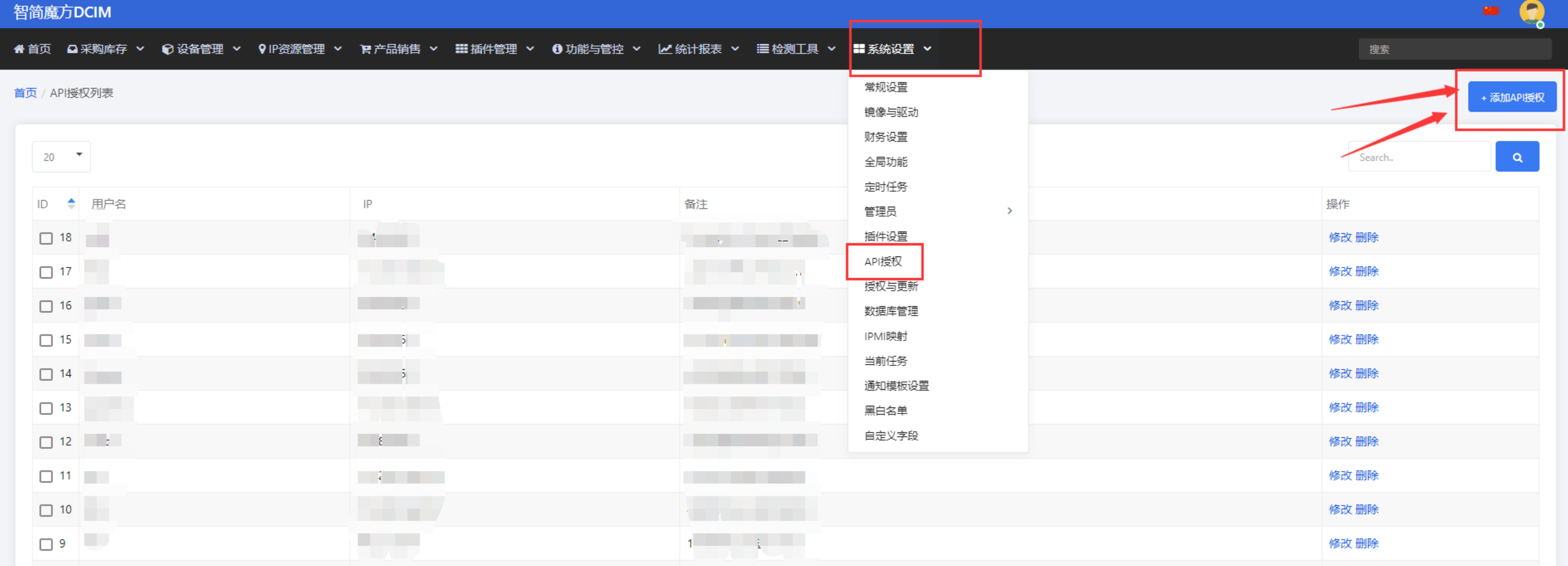Viewport: 1568px width, 566px height.
Task: Tick the checkbox for row ID 10
Action: pyautogui.click(x=46, y=511)
